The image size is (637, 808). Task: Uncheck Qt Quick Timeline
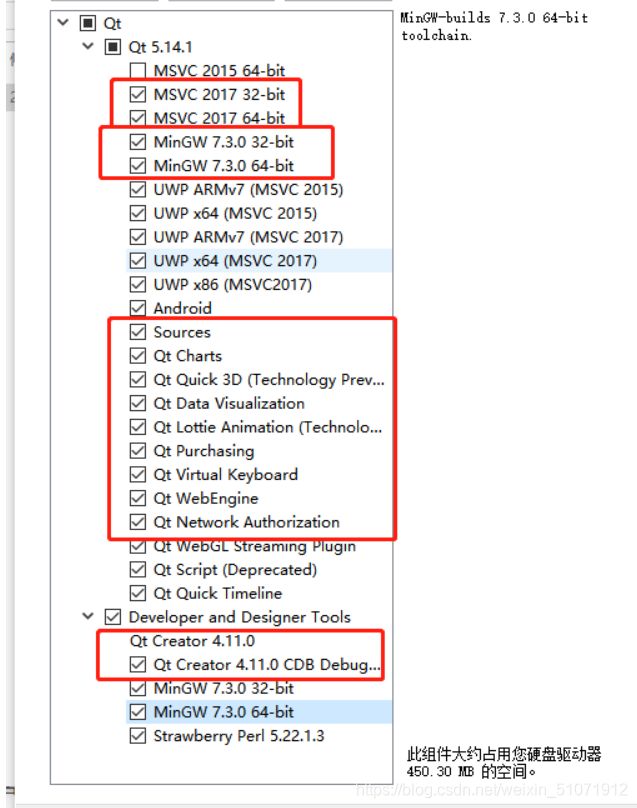click(x=138, y=593)
